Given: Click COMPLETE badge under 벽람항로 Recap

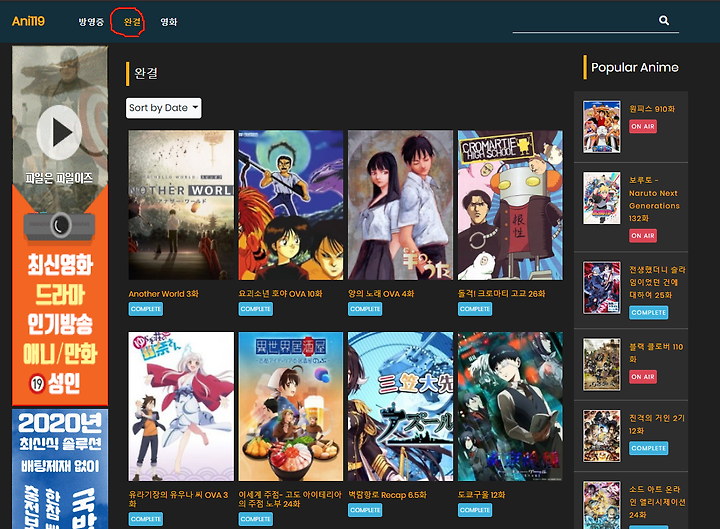Looking at the screenshot, I should tap(365, 510).
